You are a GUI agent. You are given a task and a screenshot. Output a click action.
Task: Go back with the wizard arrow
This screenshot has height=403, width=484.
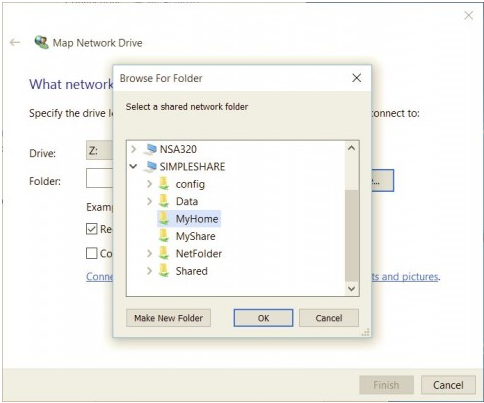pos(15,42)
